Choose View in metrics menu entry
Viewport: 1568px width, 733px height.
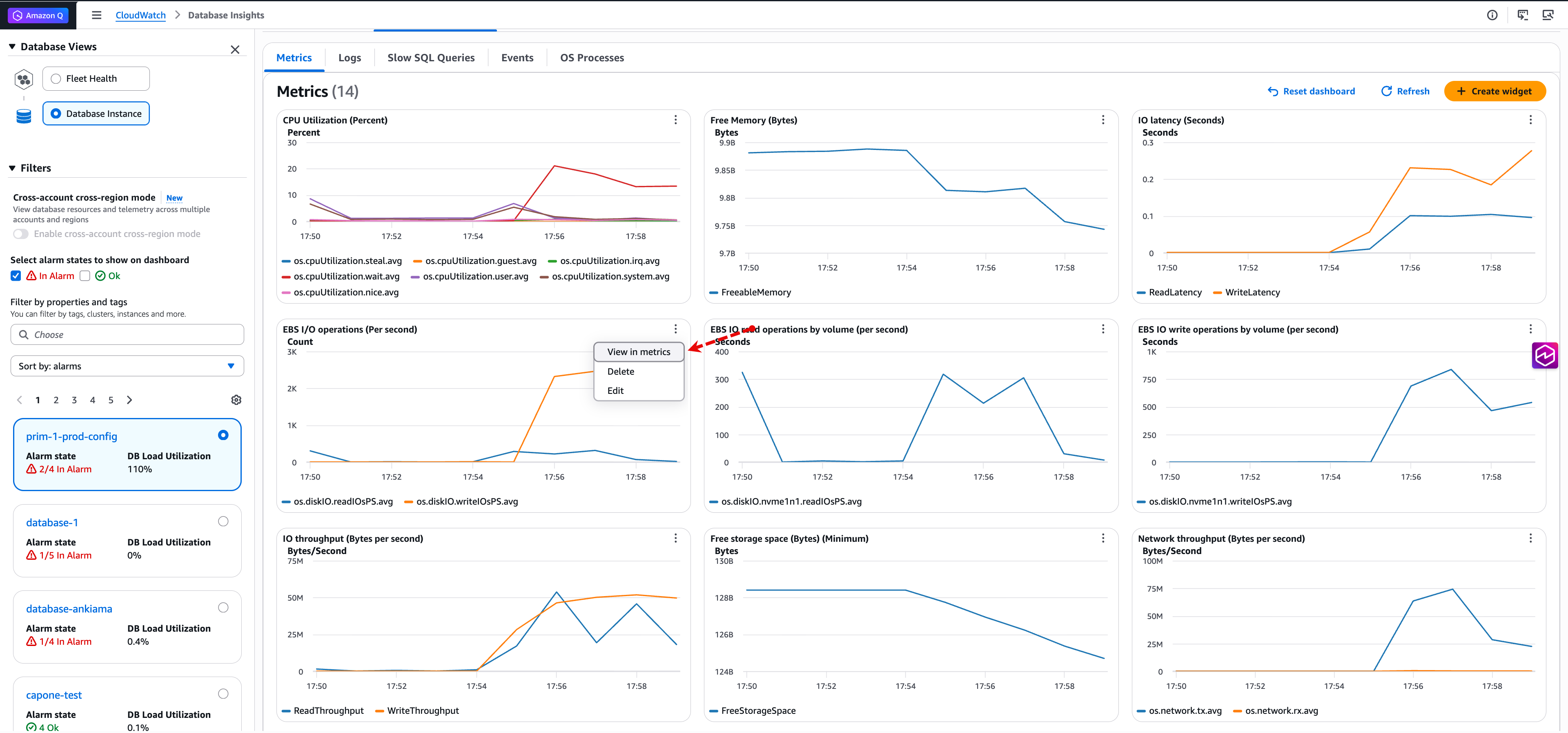point(639,352)
